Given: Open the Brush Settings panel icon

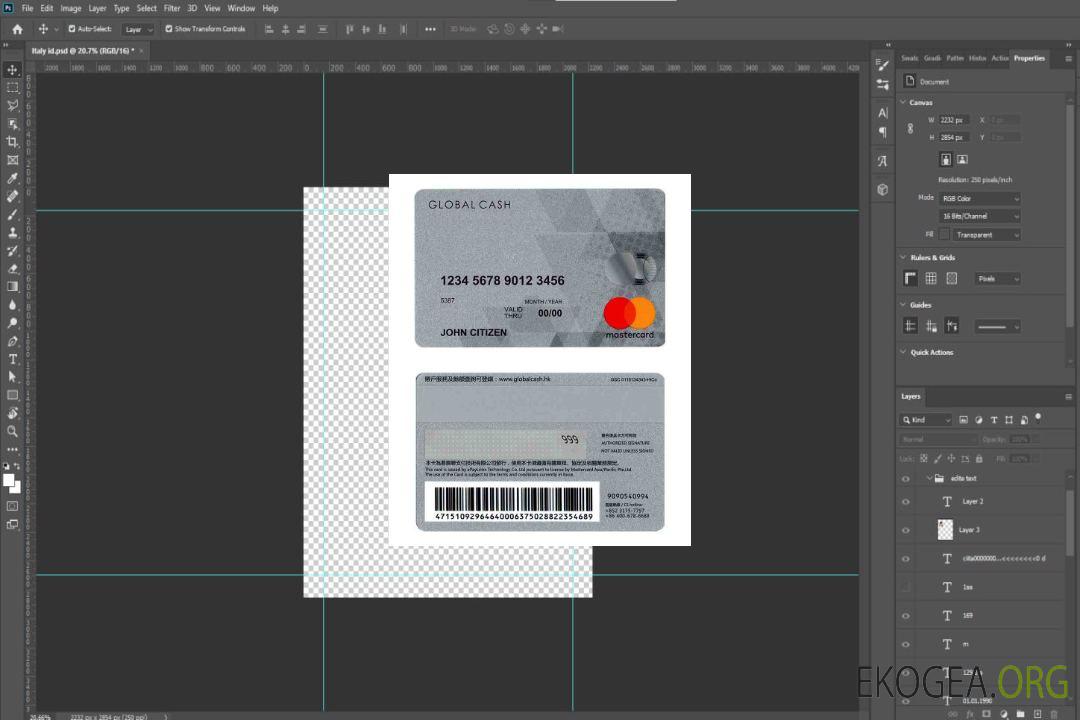Looking at the screenshot, I should tap(882, 65).
